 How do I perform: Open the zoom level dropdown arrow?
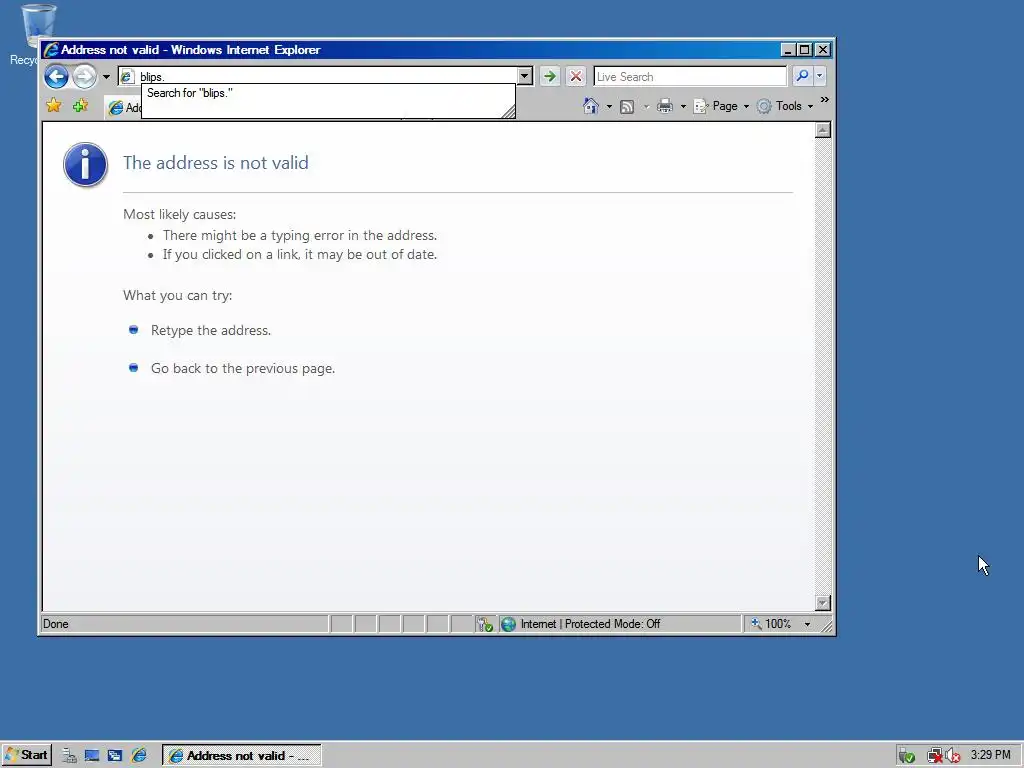(x=807, y=624)
